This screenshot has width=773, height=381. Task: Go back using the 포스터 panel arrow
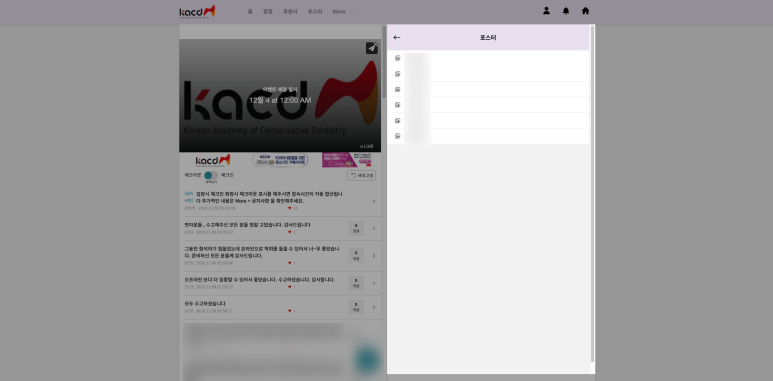(x=397, y=37)
